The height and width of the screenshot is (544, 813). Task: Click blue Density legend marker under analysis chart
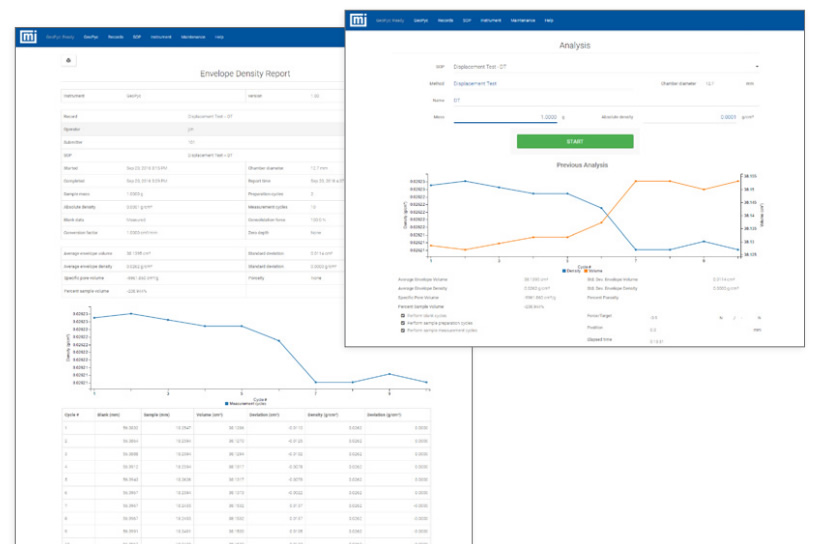[x=563, y=269]
